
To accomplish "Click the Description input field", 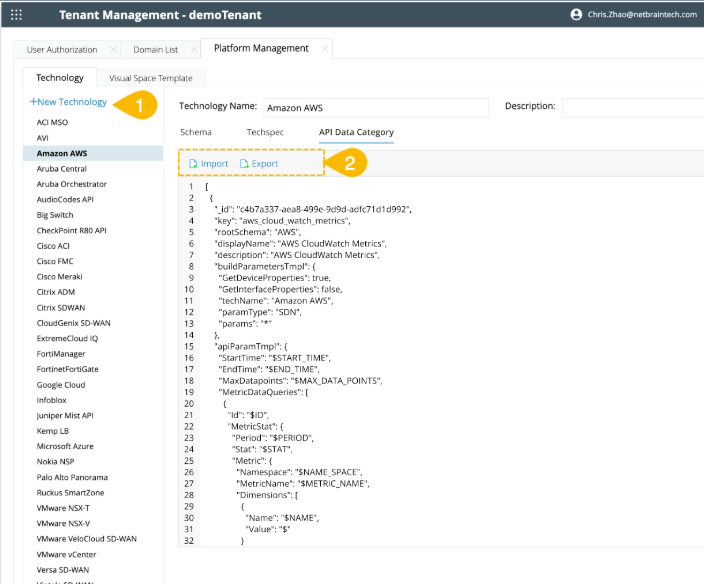I will tap(632, 107).
